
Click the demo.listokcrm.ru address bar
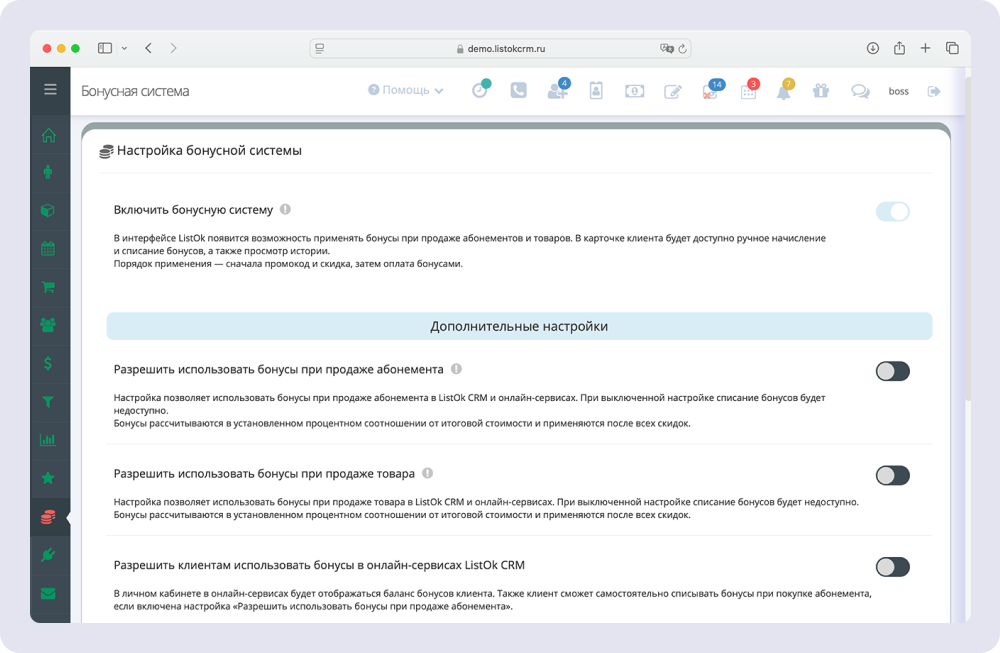point(500,48)
